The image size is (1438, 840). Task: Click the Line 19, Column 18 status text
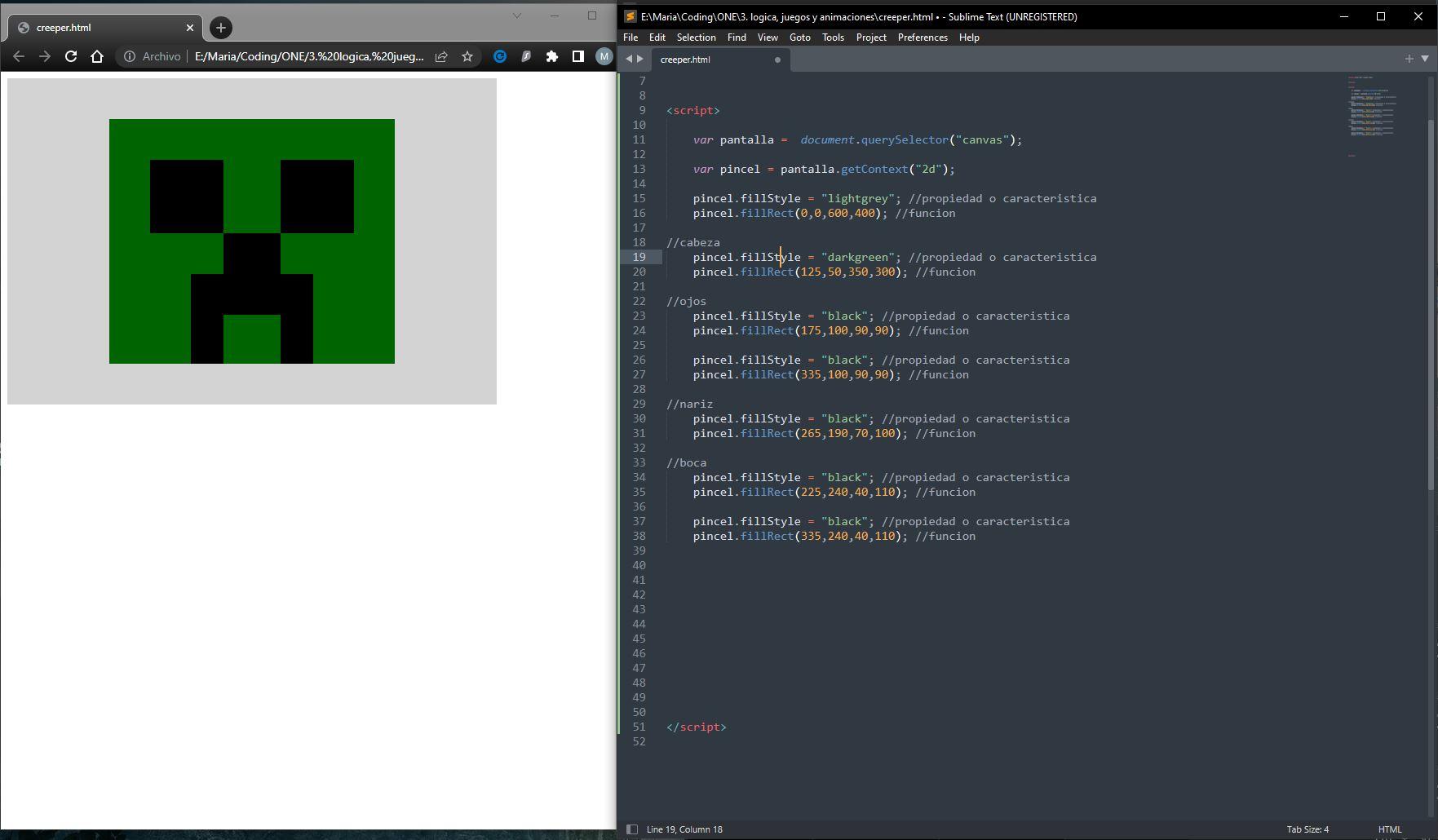pyautogui.click(x=684, y=829)
